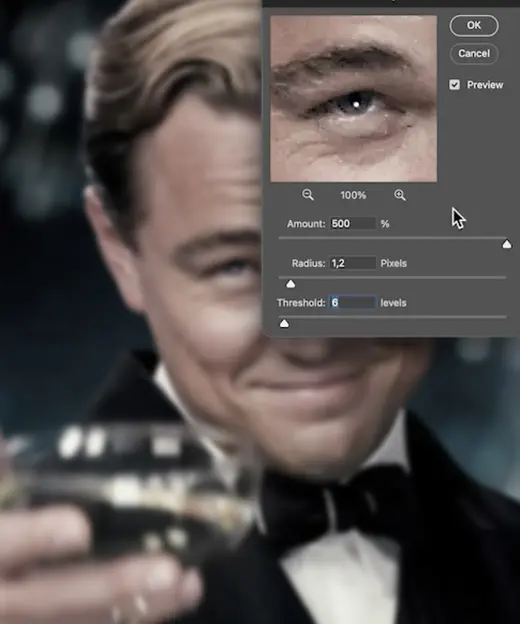Viewport: 520px width, 624px height.
Task: Click the 100% zoom level text
Action: 353,195
